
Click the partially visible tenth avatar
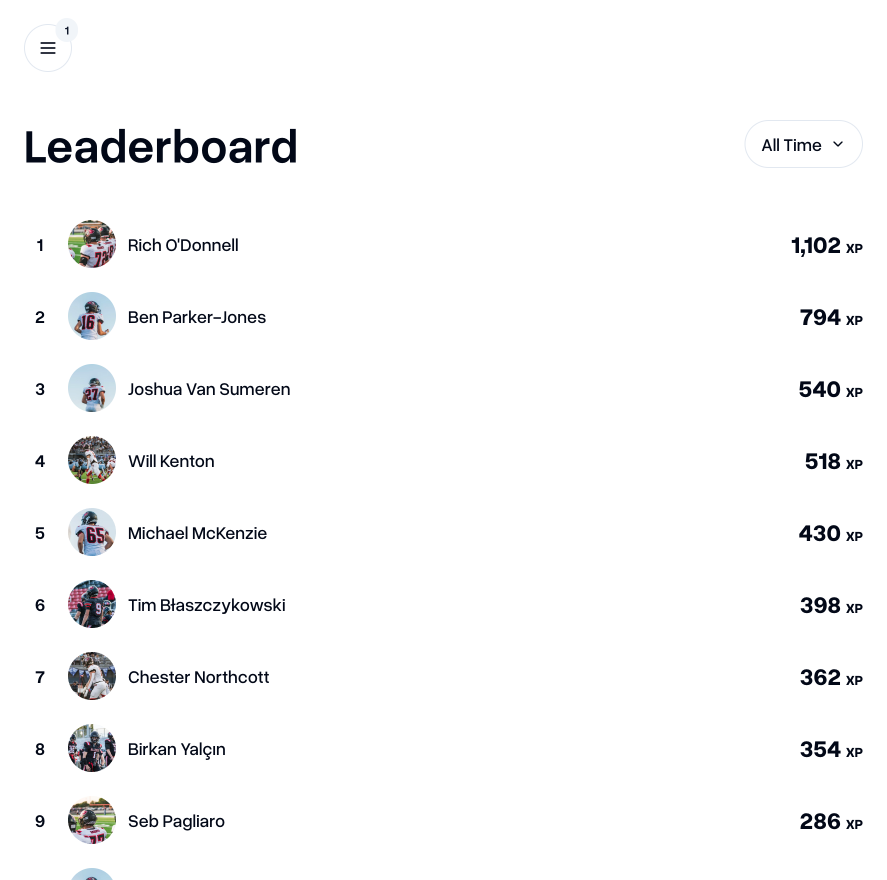point(92,875)
